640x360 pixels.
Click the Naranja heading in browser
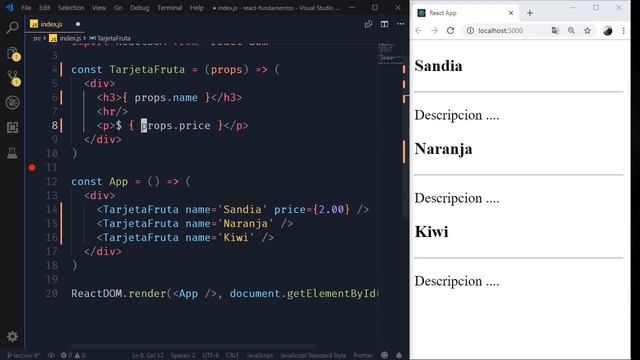(443, 149)
